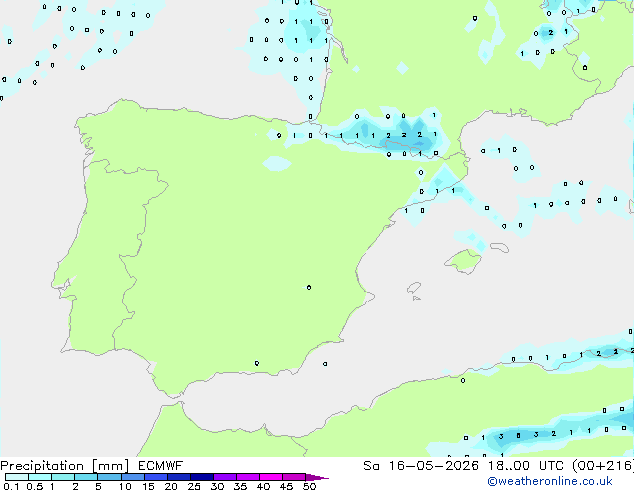Viewport: 634px width, 490px height.
Task: Click the '10' legend scale label
Action: [x=125, y=486]
